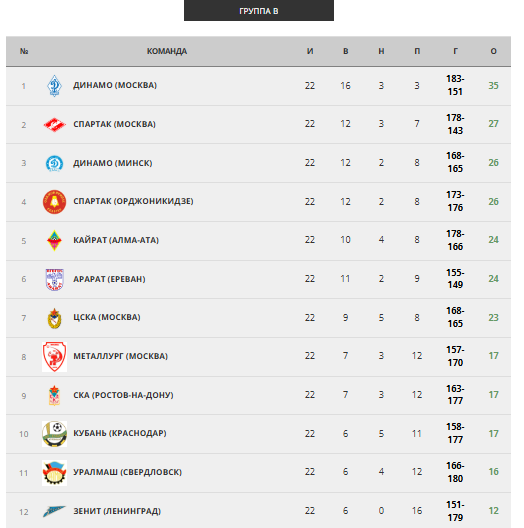Click the Spartak Ordzhonikidze red circle emblem

(x=54, y=202)
